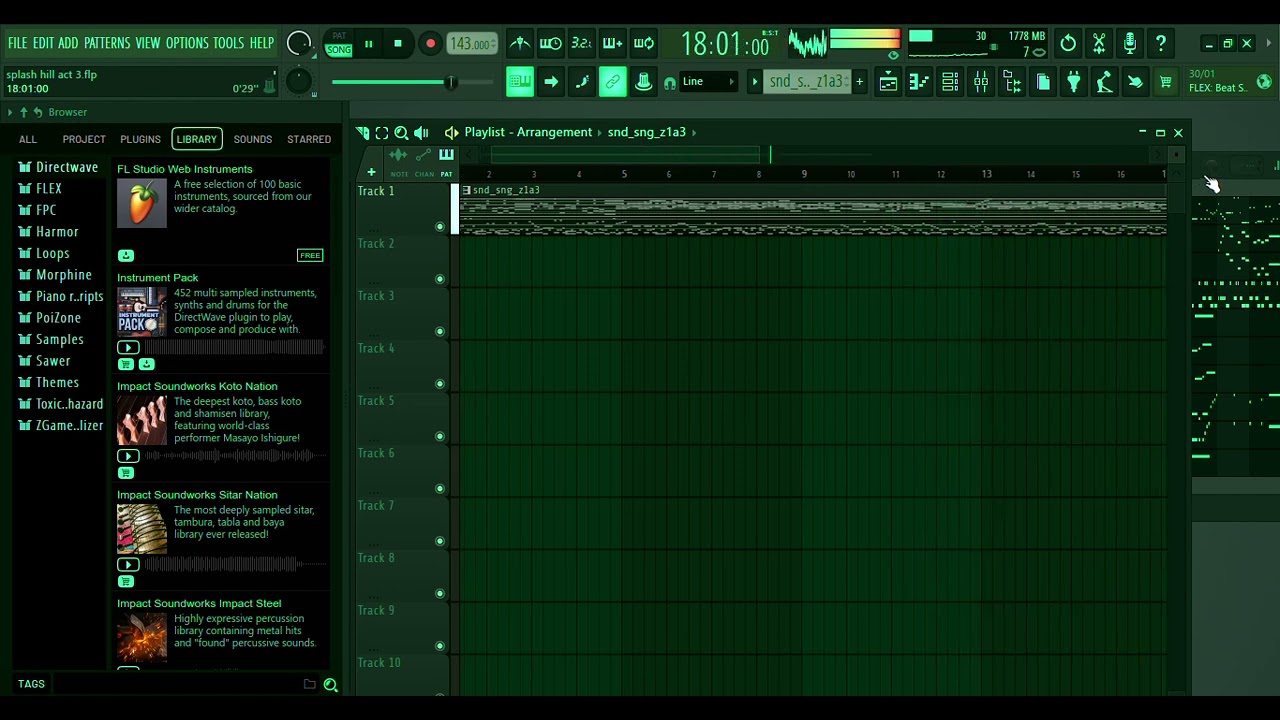Screen dimensions: 1280x720
Task: Pause playback in the transport
Action: point(368,44)
